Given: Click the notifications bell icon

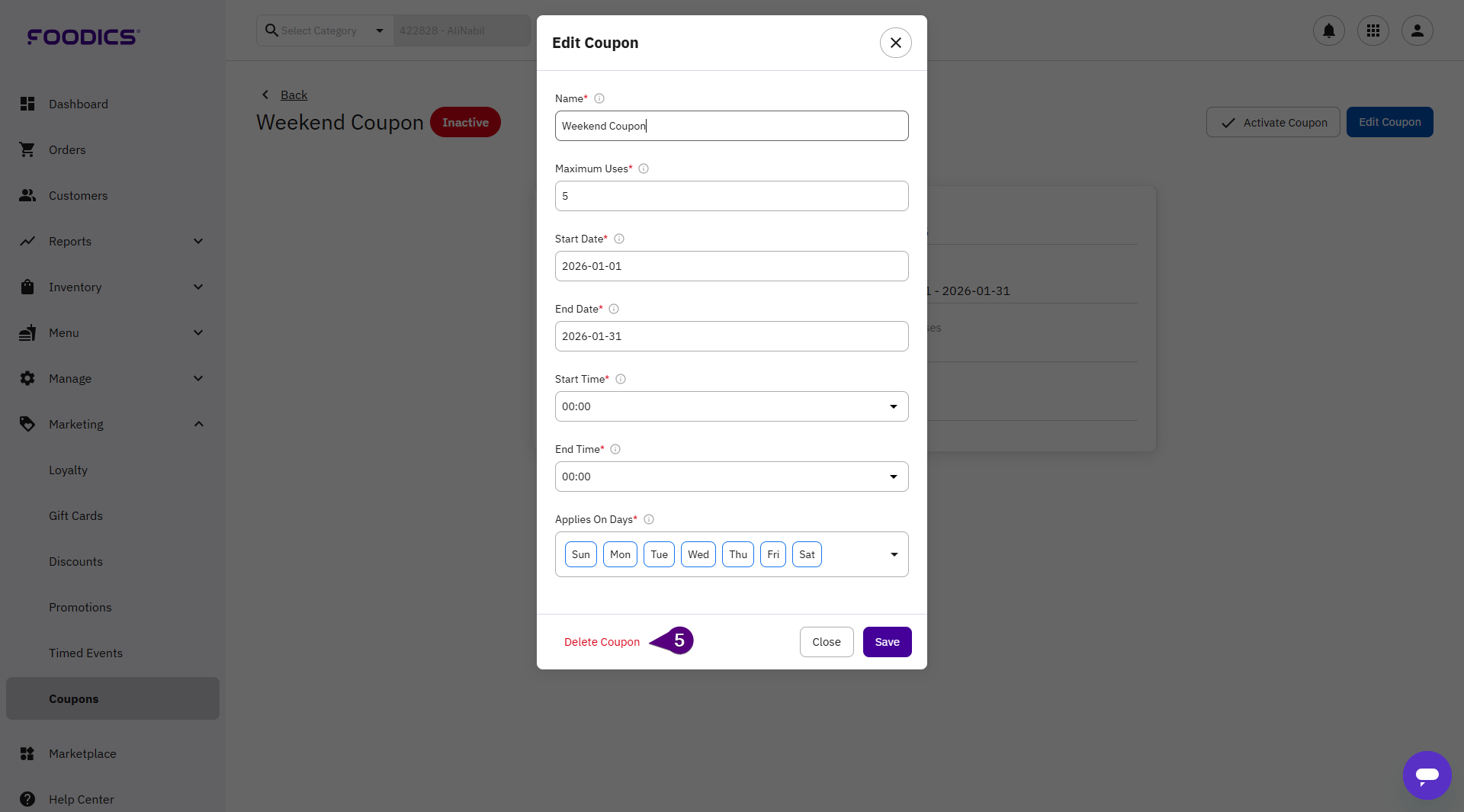Looking at the screenshot, I should point(1328,30).
